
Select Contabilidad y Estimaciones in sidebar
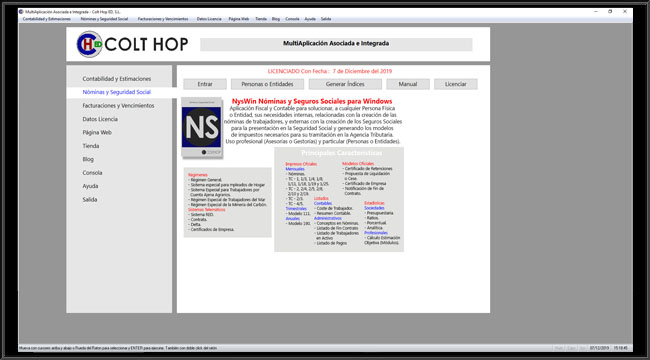point(117,79)
